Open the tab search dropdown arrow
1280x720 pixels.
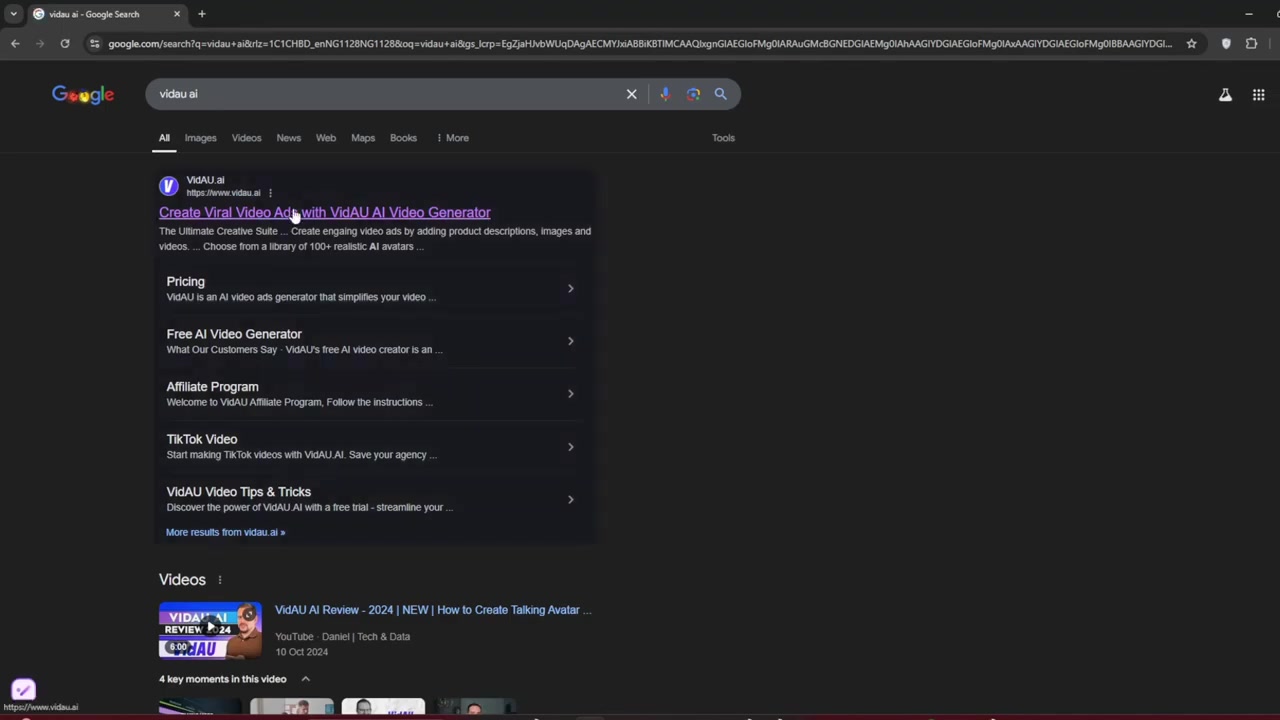pyautogui.click(x=13, y=14)
